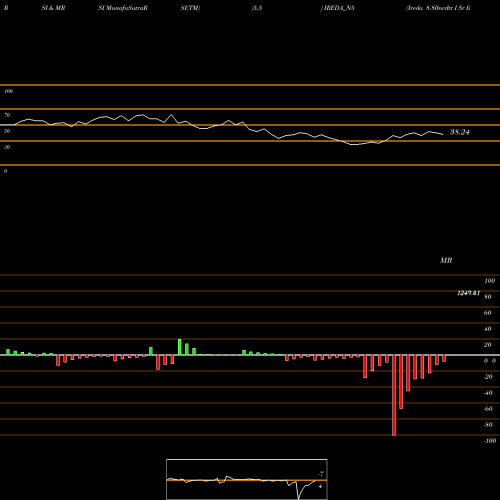Click the '0' label on the RSI axis
The height and width of the screenshot is (500, 500).
click(5, 171)
